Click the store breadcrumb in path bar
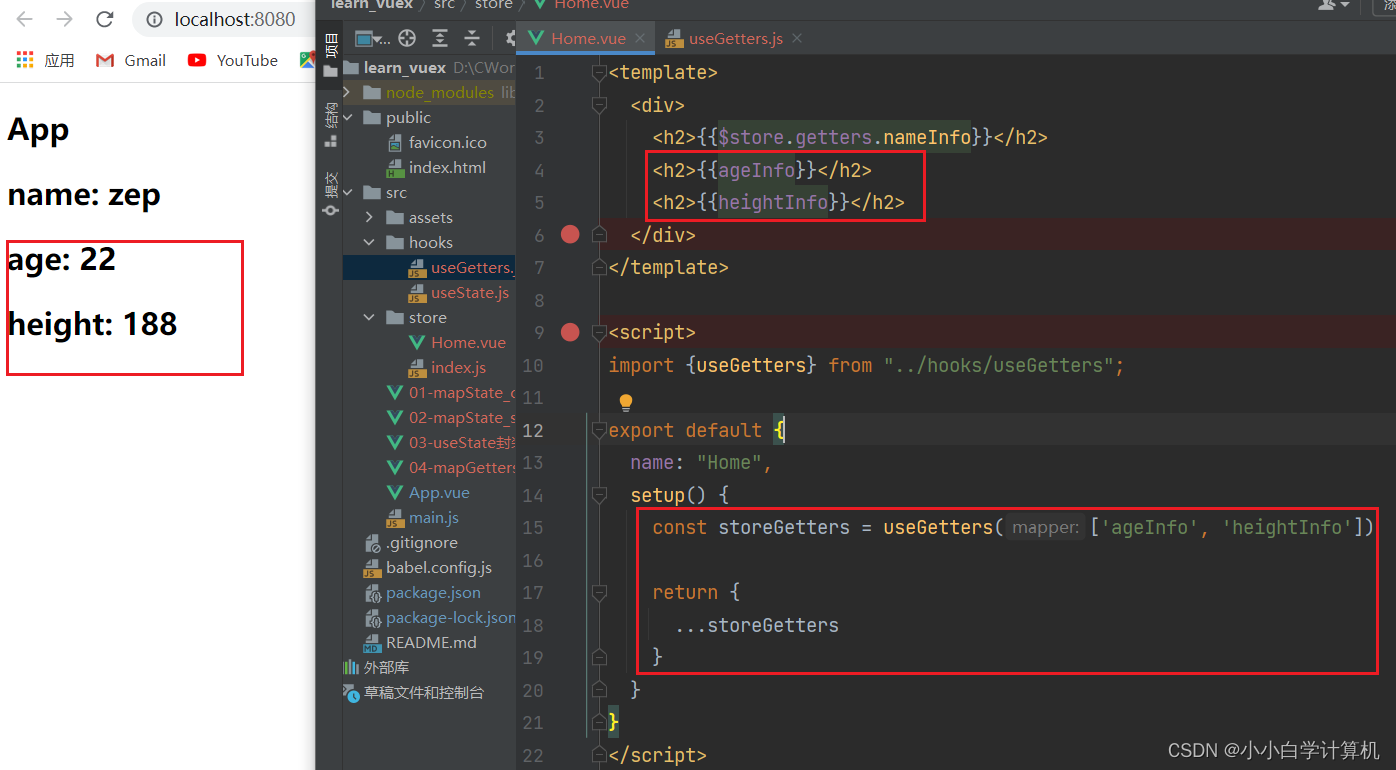1396x770 pixels. point(494,4)
